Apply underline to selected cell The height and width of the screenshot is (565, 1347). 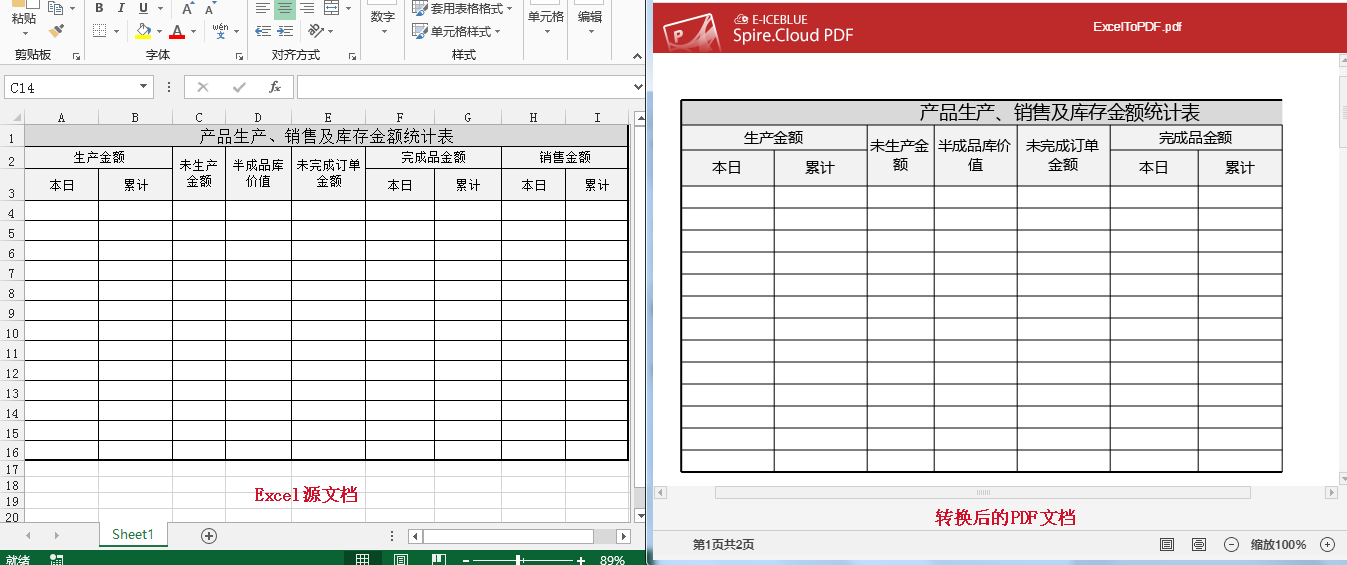pos(144,8)
